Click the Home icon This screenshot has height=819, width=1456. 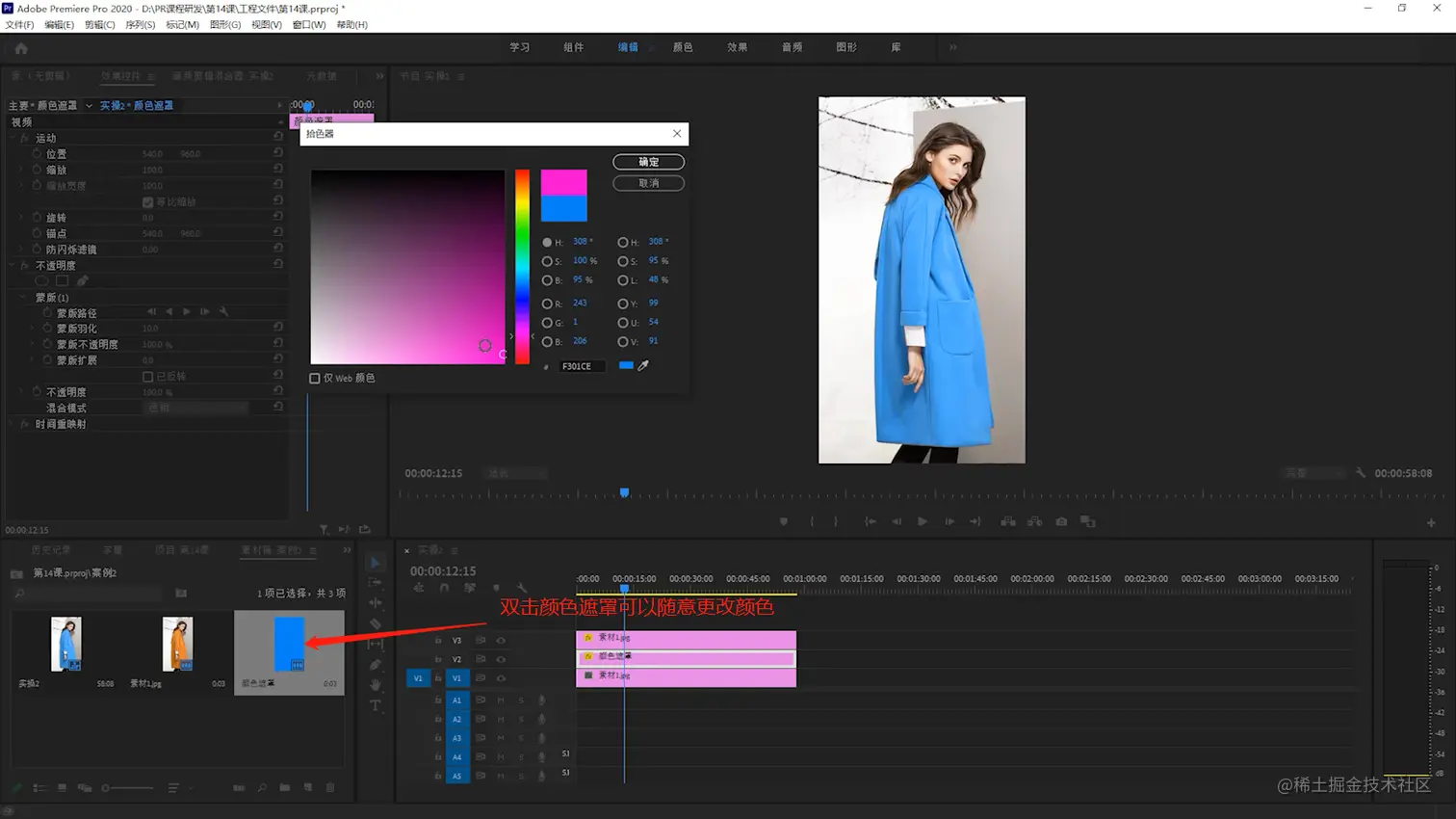click(21, 48)
